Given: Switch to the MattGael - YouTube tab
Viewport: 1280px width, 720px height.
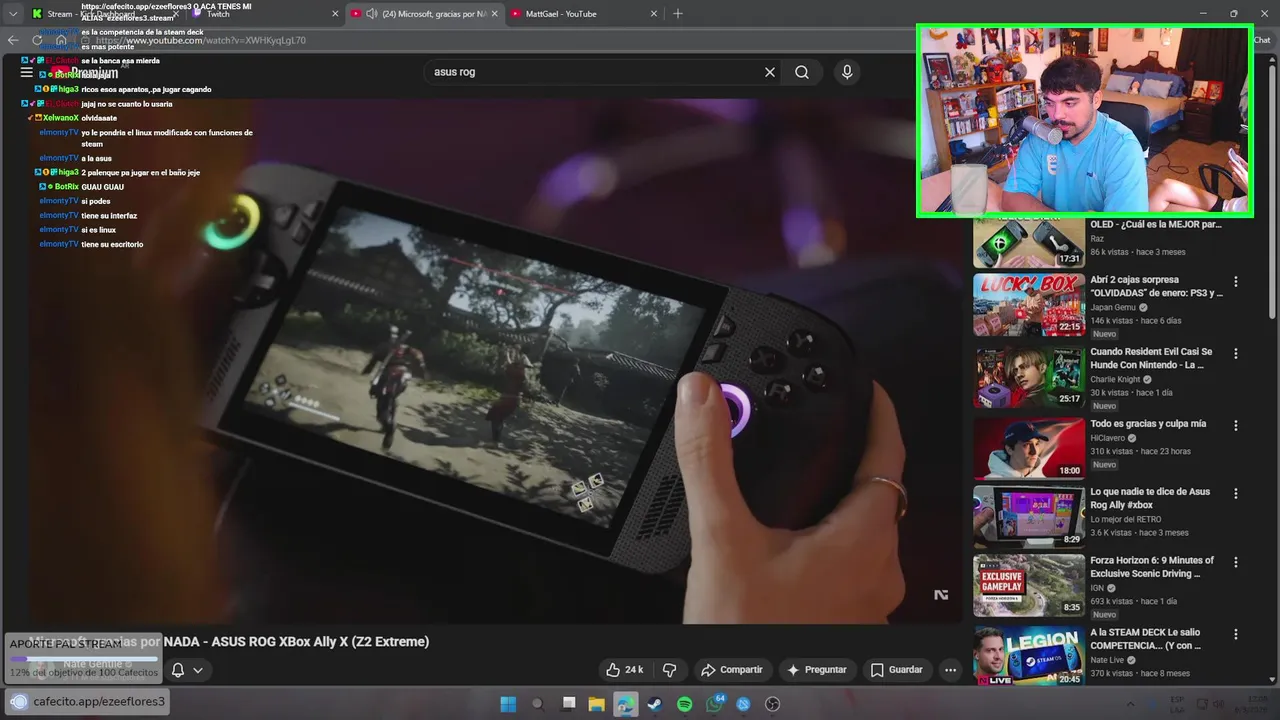Looking at the screenshot, I should [x=583, y=14].
